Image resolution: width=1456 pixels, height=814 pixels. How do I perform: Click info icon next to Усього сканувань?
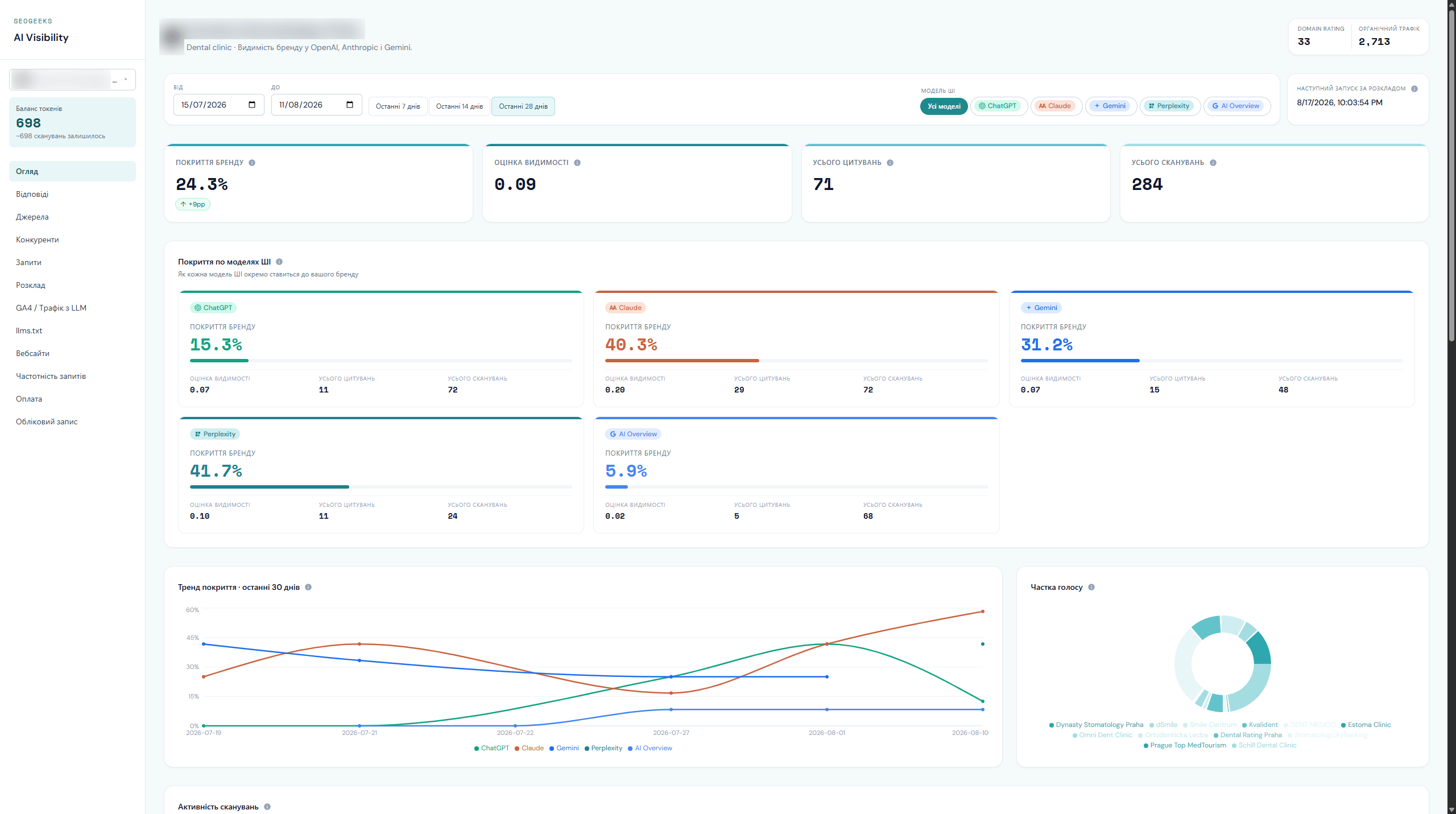coord(1213,163)
